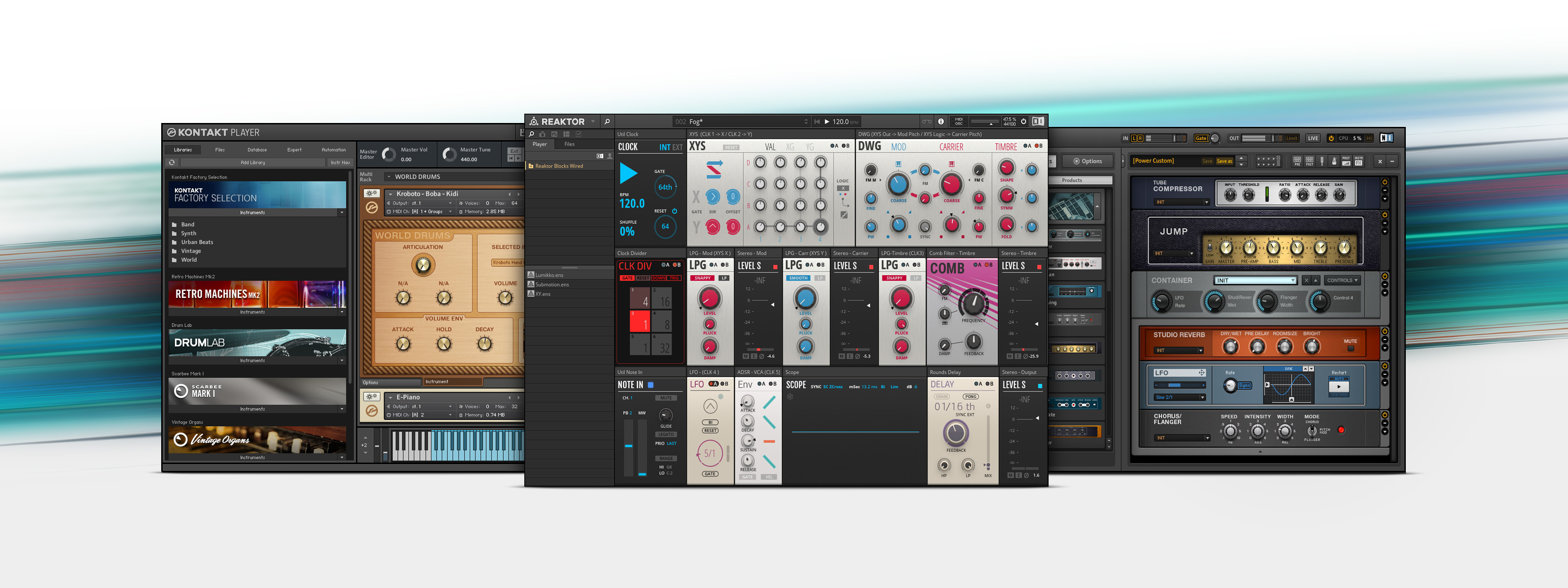This screenshot has width=1568, height=588.
Task: Click the MSTR FX icon in Guitar Rig
Action: pos(1359,161)
